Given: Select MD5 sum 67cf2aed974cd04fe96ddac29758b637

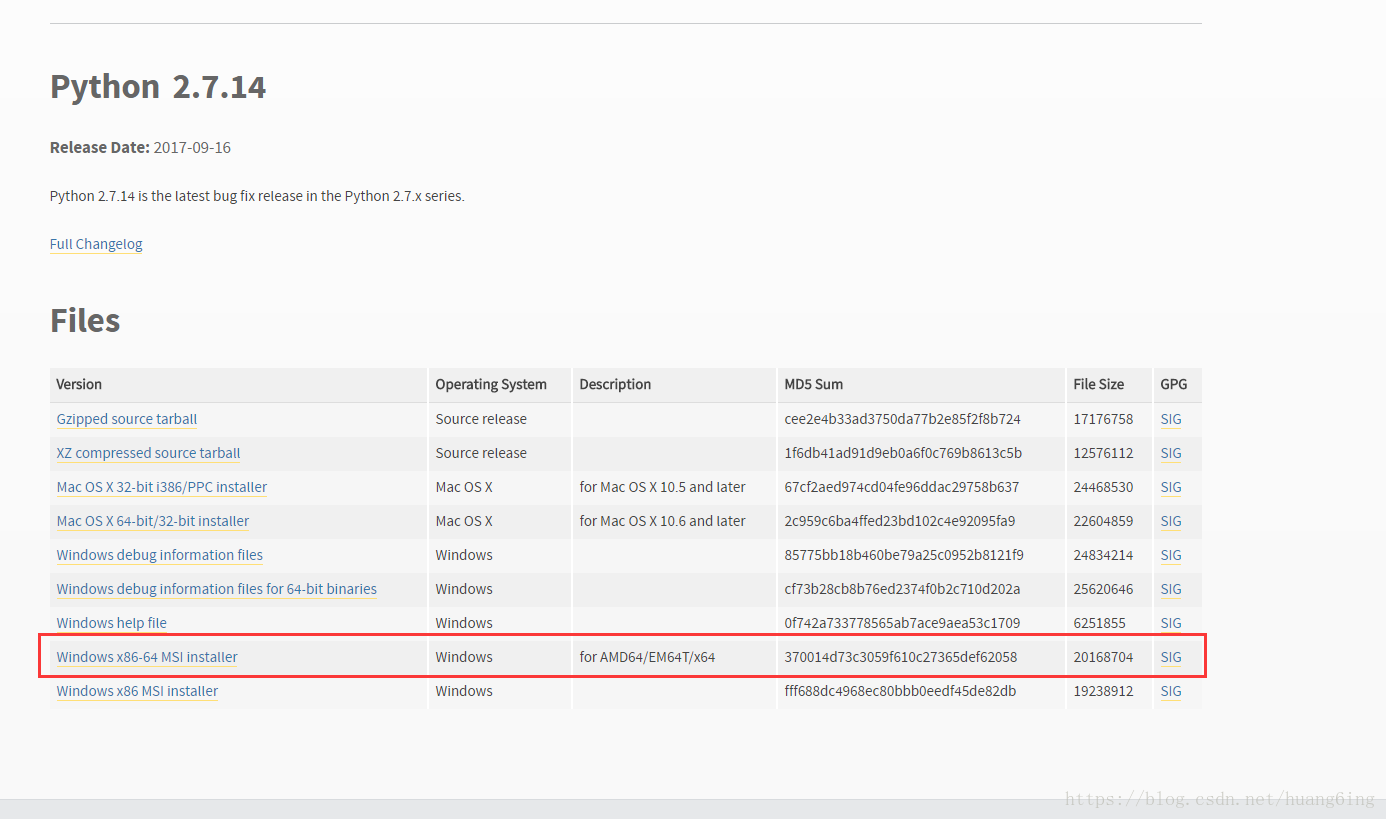Looking at the screenshot, I should tap(902, 487).
